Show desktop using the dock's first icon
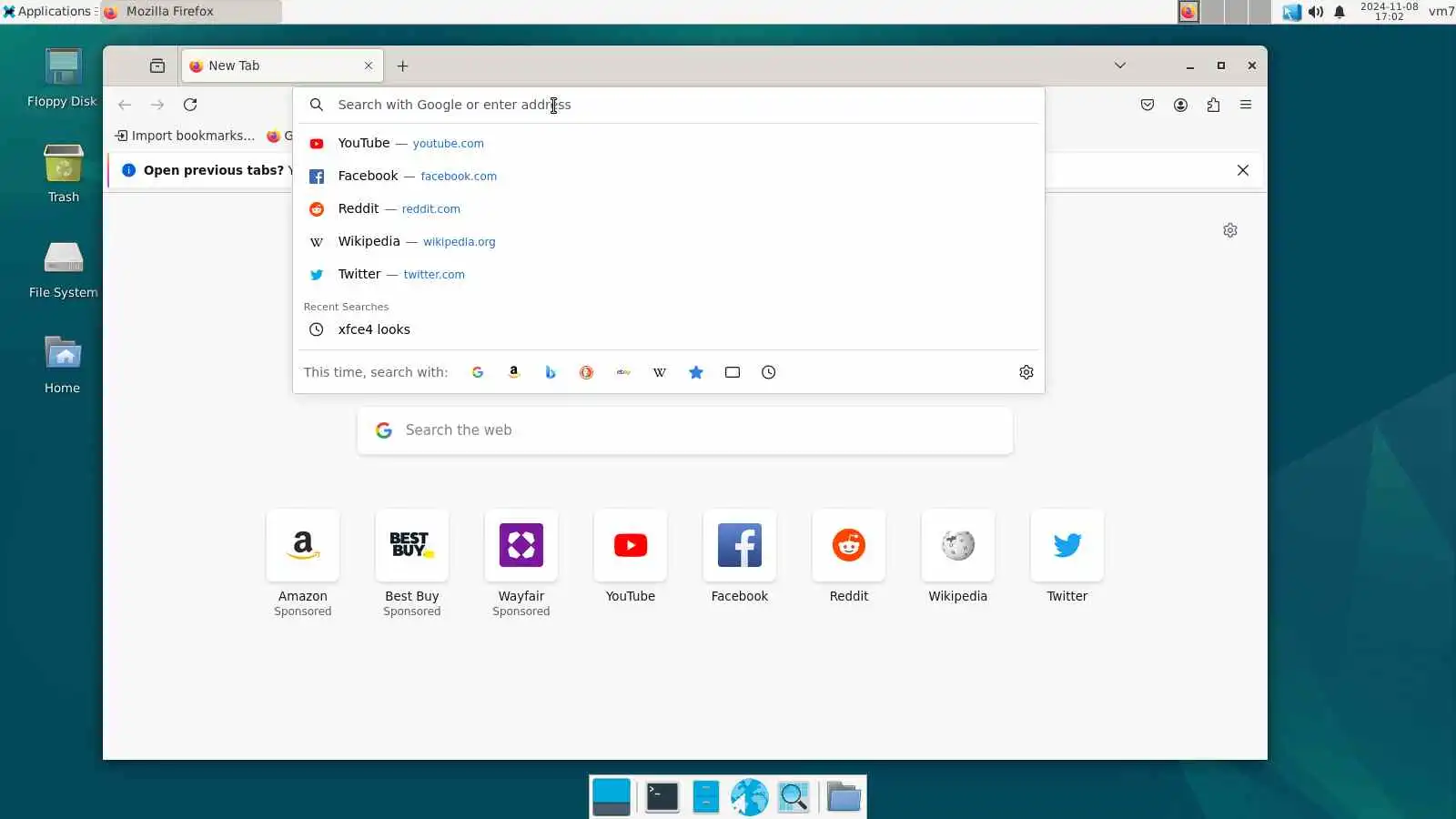The image size is (1456, 819). [612, 797]
